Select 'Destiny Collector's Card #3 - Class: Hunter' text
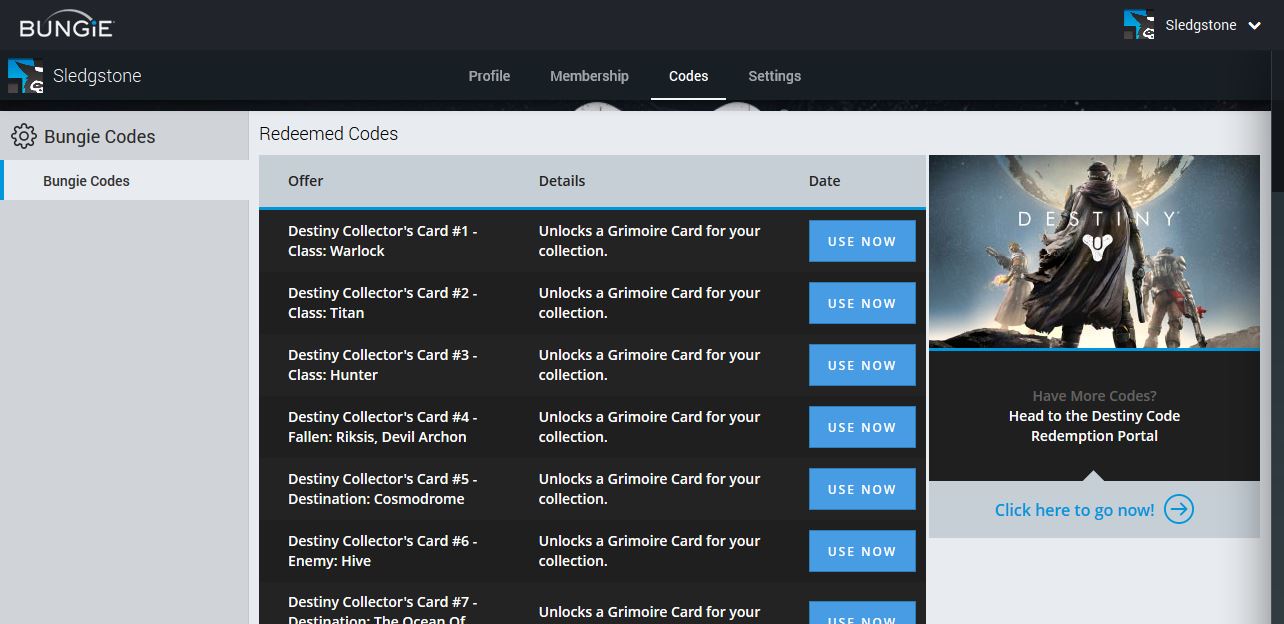Screen dimensions: 1284x624 [383, 365]
